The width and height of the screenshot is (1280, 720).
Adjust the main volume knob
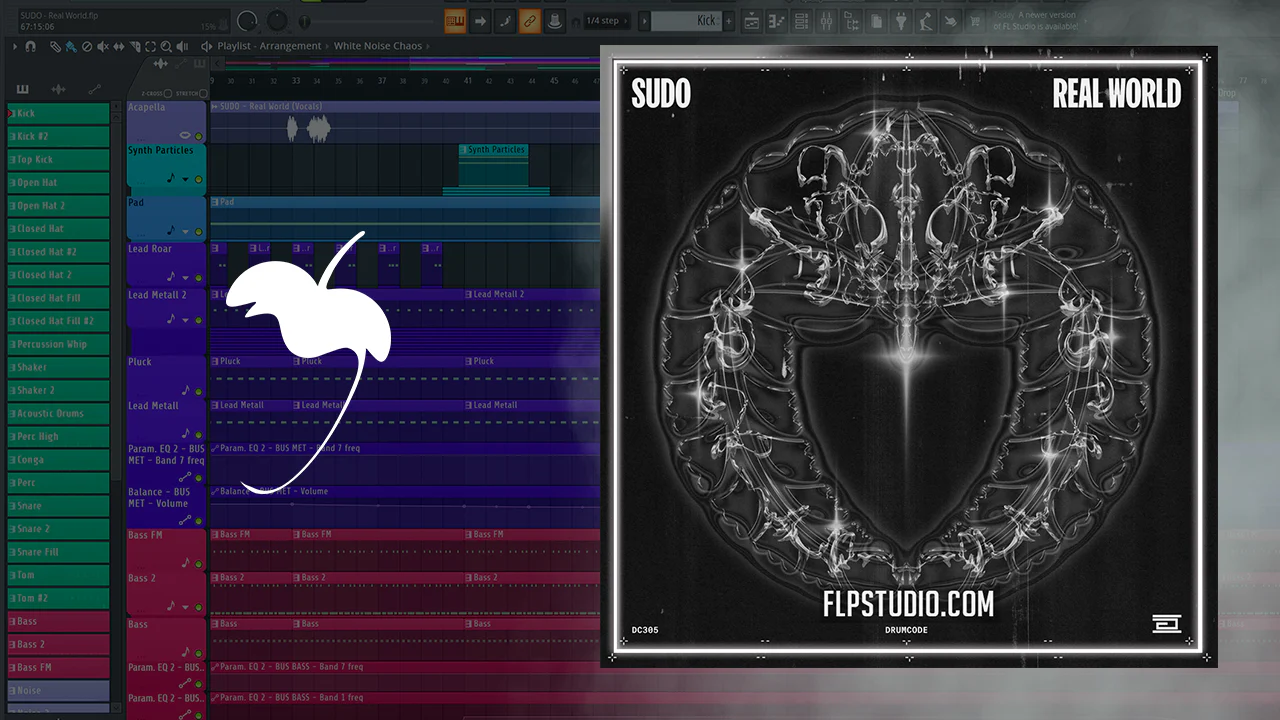click(246, 21)
